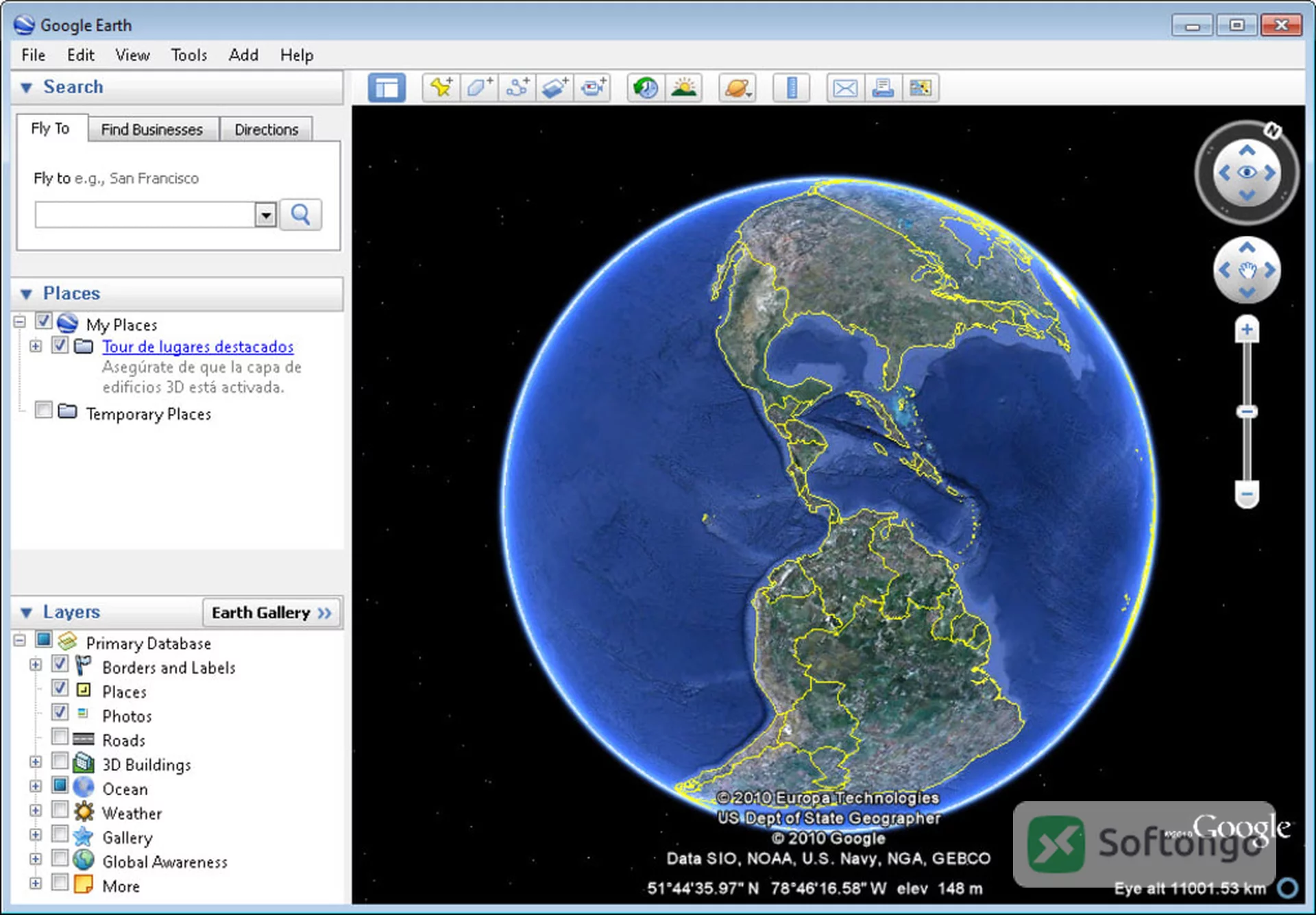1316x915 pixels.
Task: Click the search magnifier button
Action: click(300, 215)
